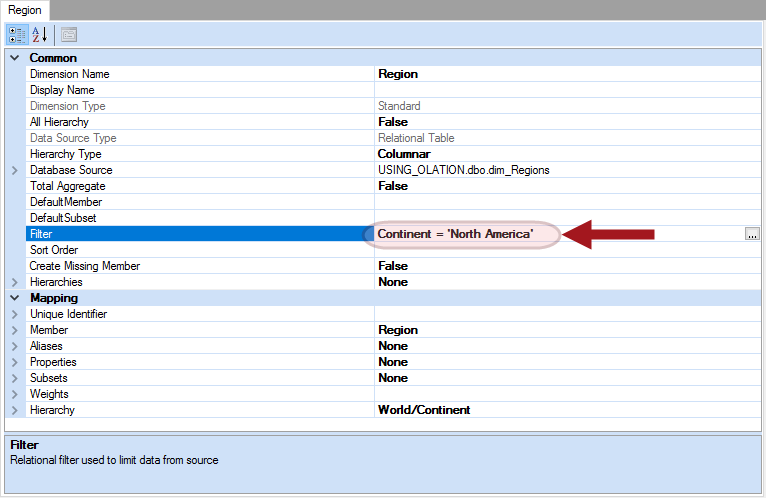The height and width of the screenshot is (498, 766).
Task: Collapse the Mapping category
Action: [14, 298]
